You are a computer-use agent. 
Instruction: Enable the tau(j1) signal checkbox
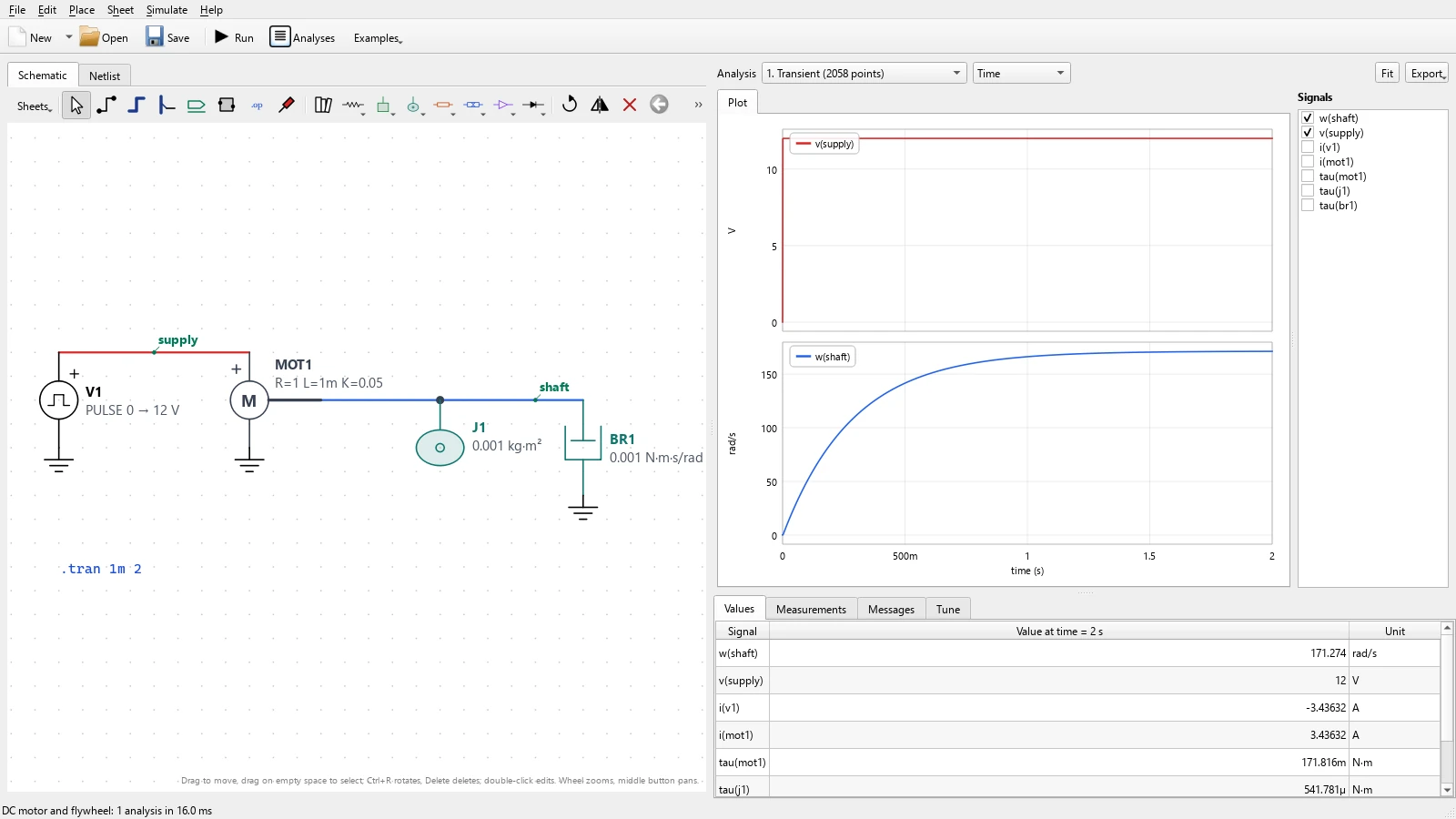point(1308,191)
